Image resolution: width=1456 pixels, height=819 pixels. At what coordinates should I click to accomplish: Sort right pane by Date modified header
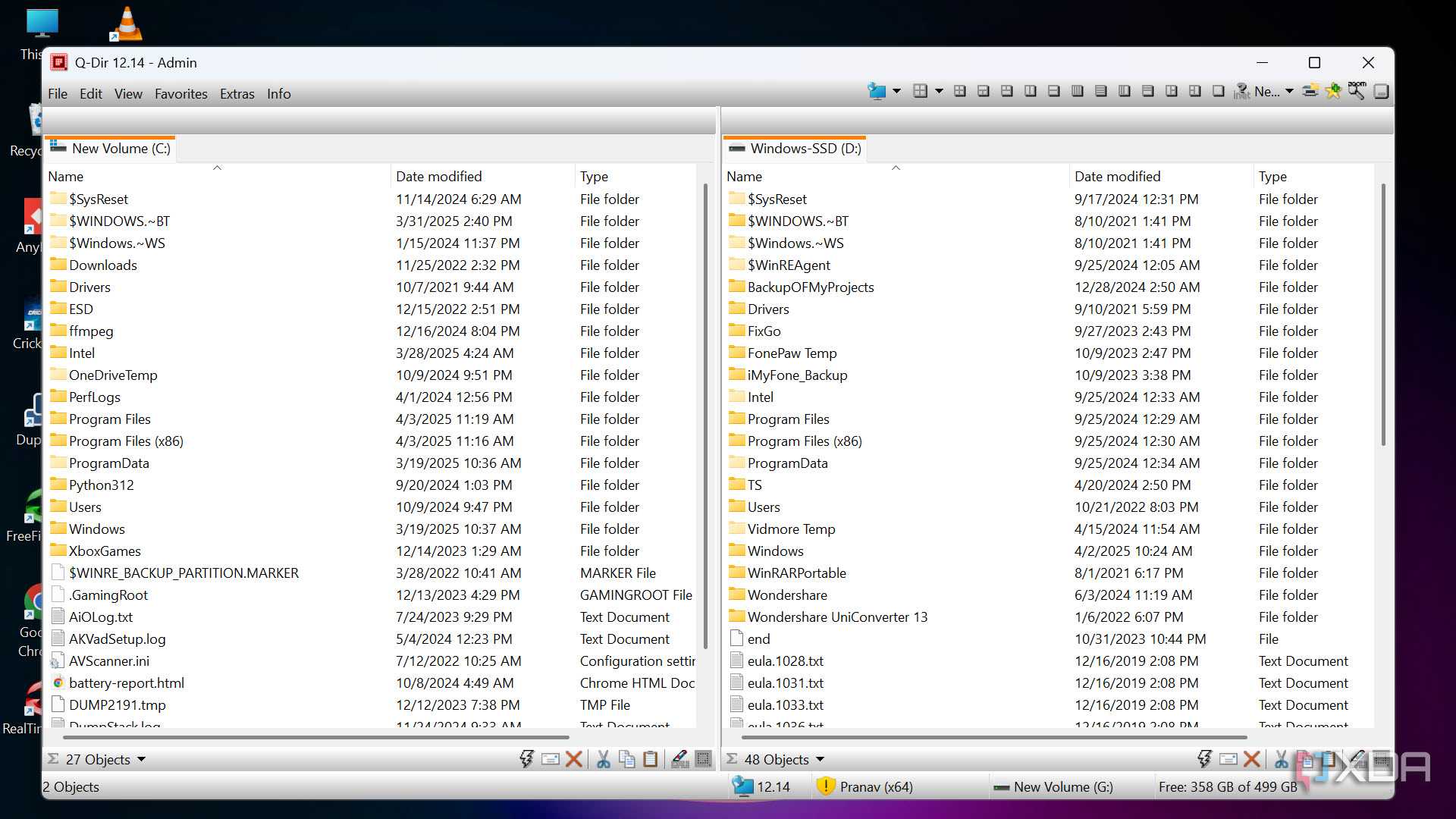click(1162, 176)
